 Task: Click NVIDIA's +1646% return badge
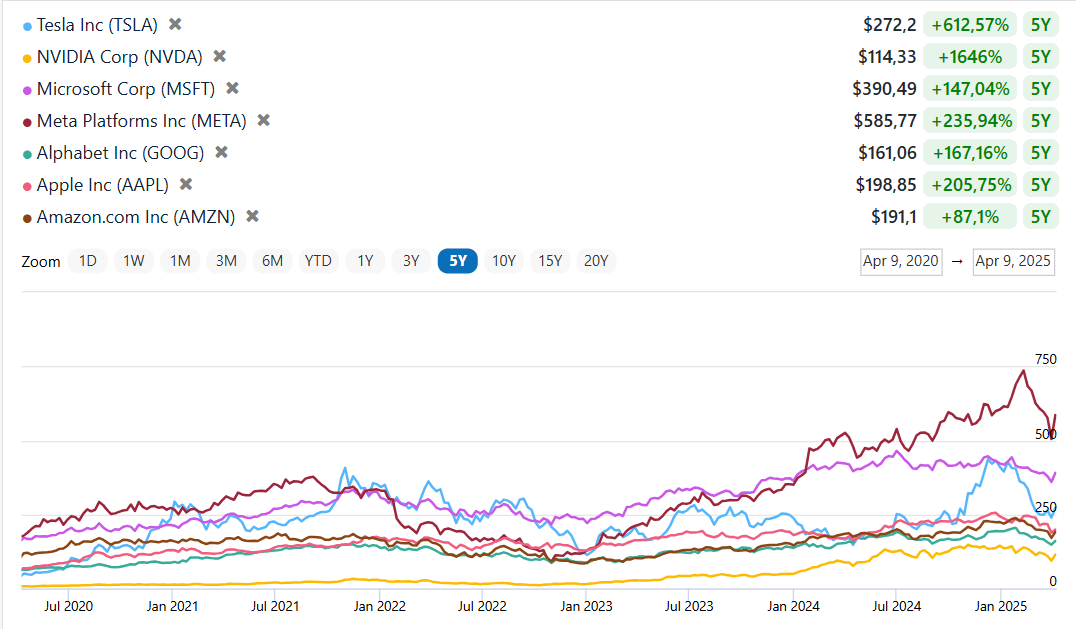[x=970, y=56]
